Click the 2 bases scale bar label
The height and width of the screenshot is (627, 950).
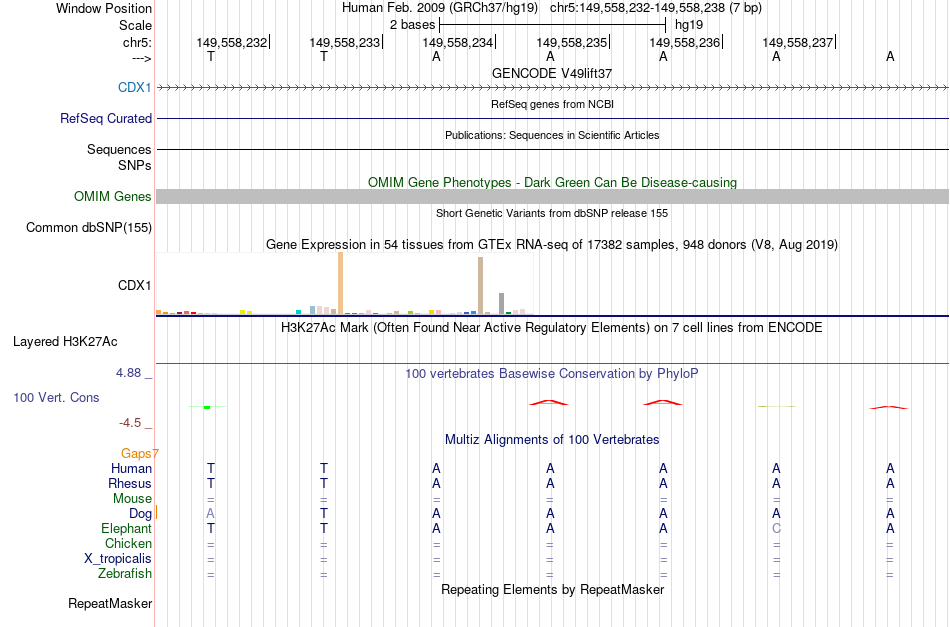click(412, 25)
